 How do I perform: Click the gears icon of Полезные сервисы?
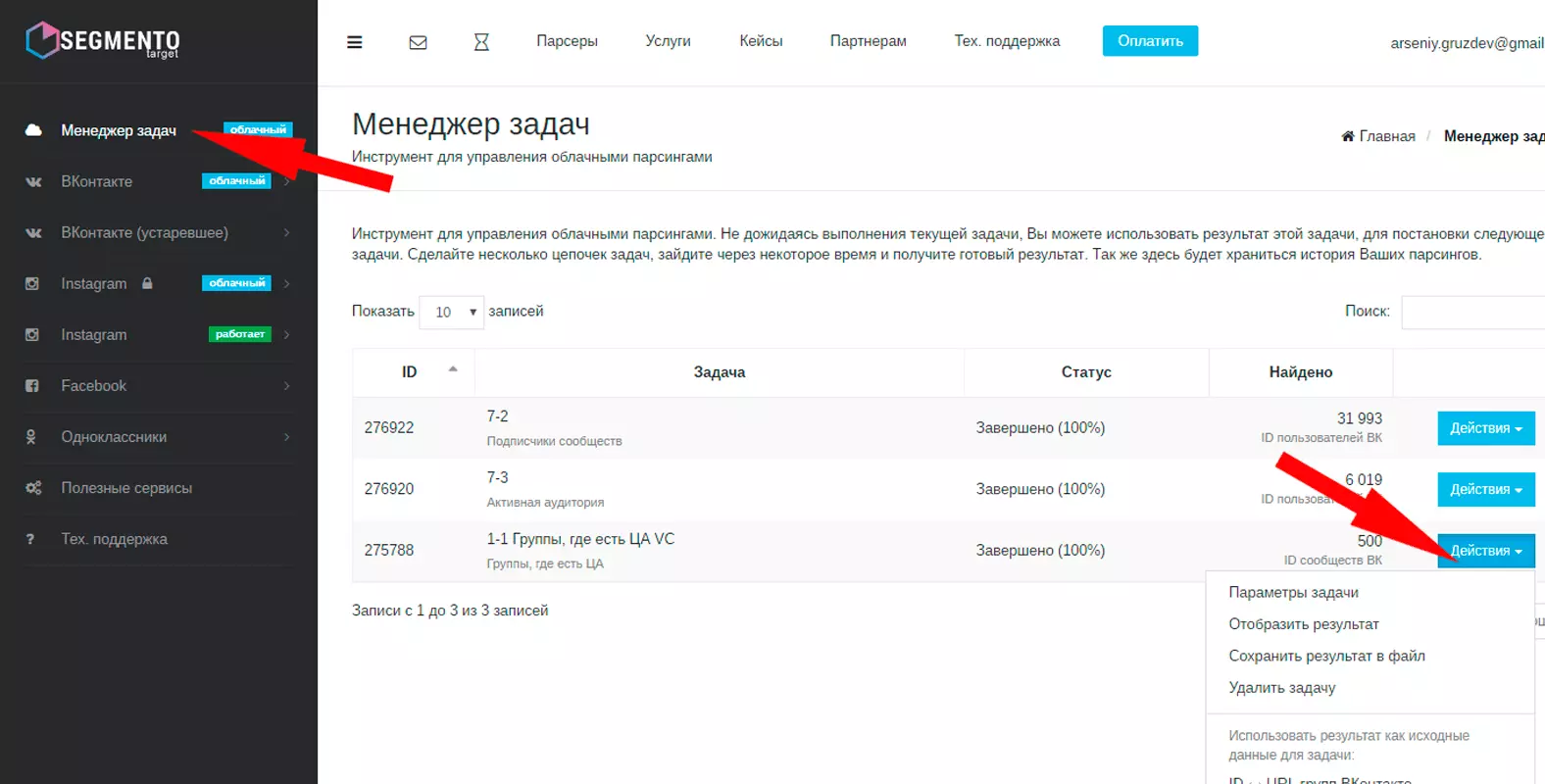pyautogui.click(x=33, y=488)
